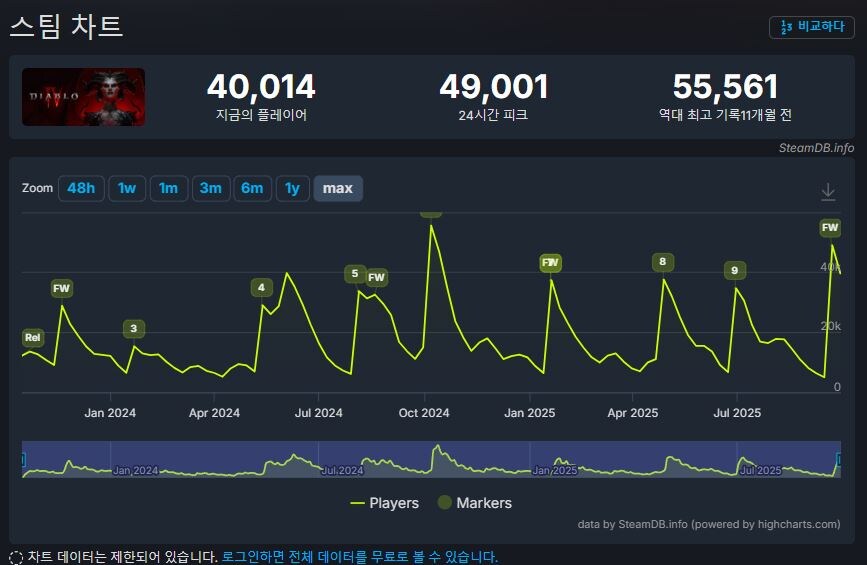Image resolution: width=867 pixels, height=565 pixels.
Task: Click the 40,014 current players number
Action: click(x=261, y=87)
